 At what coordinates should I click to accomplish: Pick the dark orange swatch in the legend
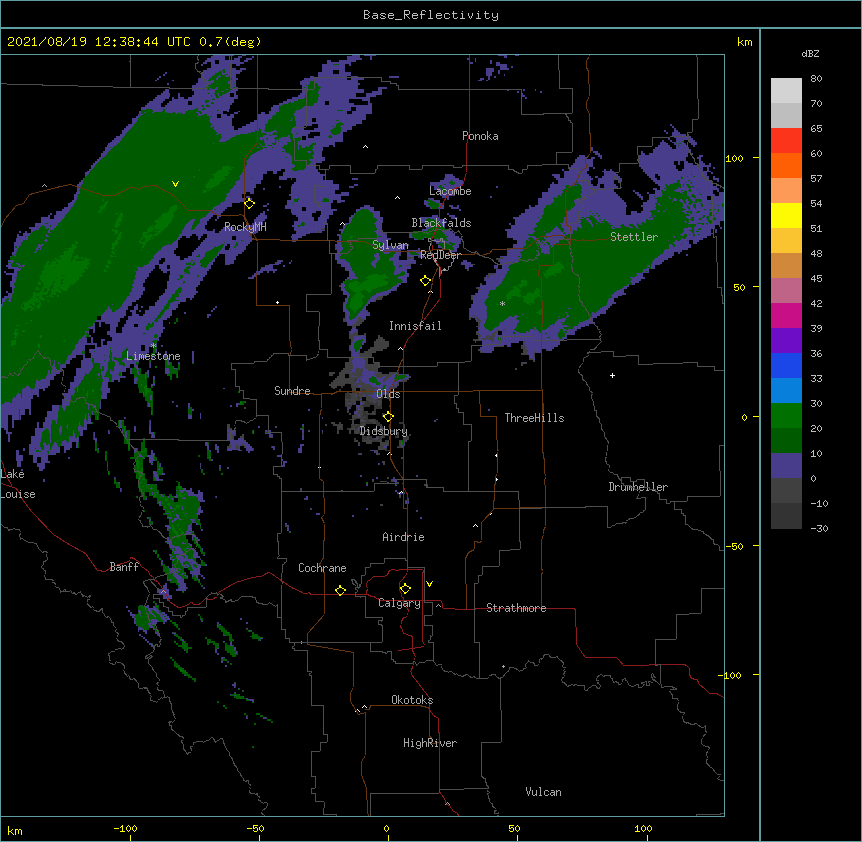point(786,165)
